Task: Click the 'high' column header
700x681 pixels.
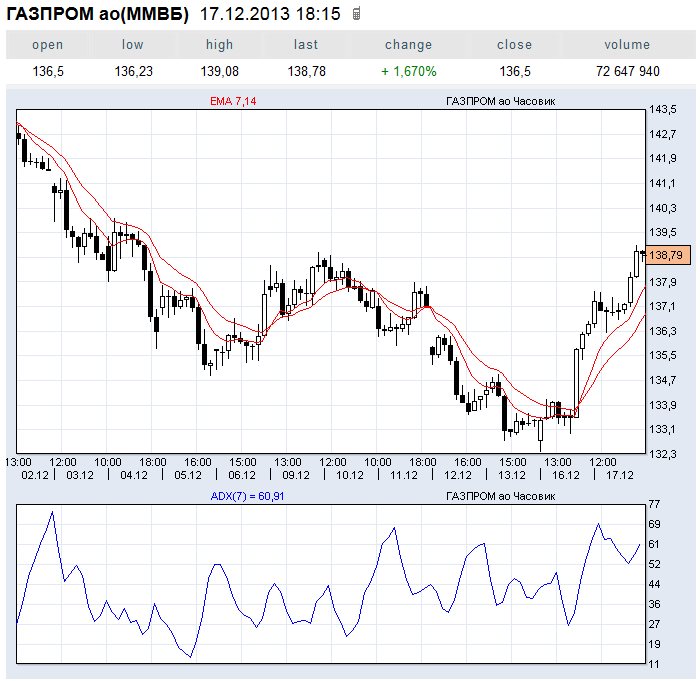Action: pyautogui.click(x=219, y=45)
